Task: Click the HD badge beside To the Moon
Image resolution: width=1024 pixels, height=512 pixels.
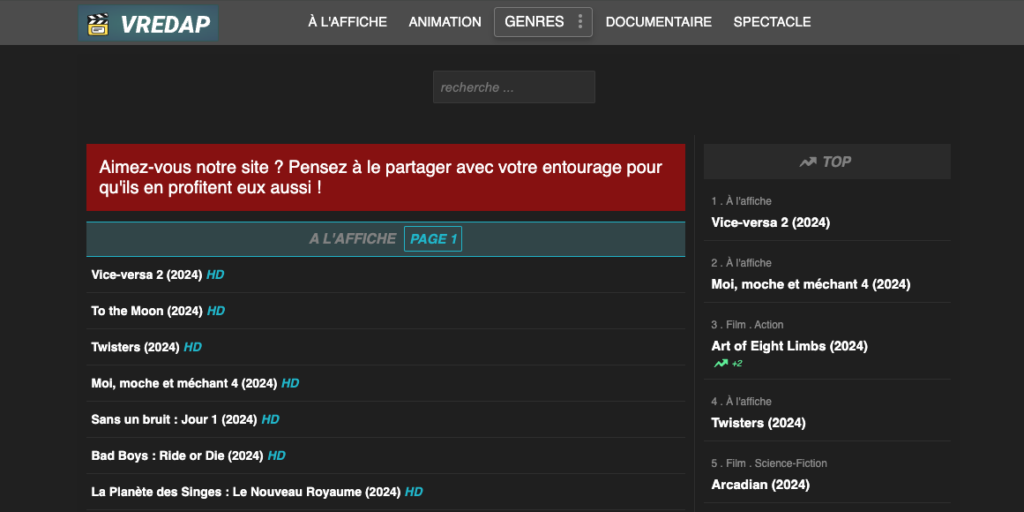Action: pos(216,311)
